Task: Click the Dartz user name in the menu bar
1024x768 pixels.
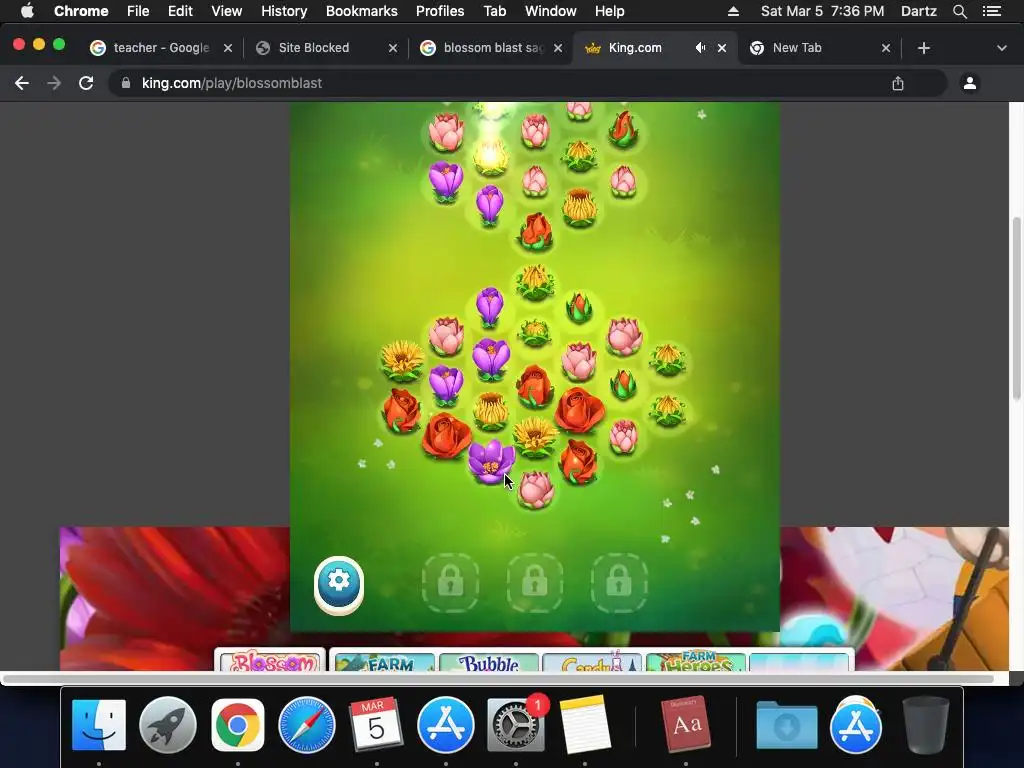Action: pos(918,11)
